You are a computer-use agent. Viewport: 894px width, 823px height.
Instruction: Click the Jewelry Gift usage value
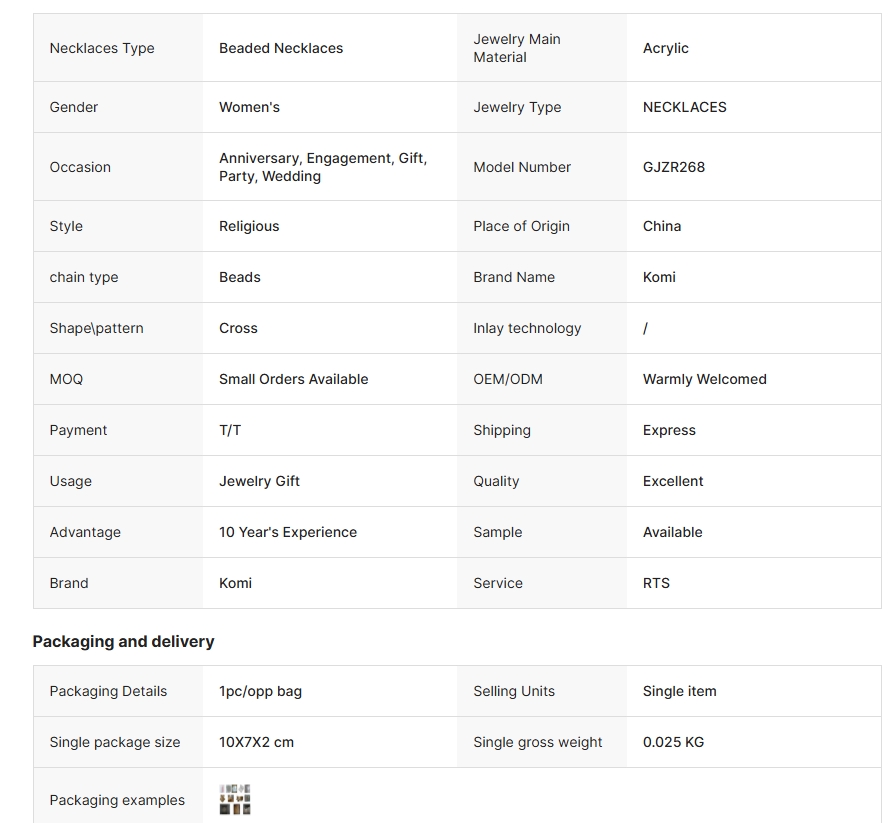[259, 481]
